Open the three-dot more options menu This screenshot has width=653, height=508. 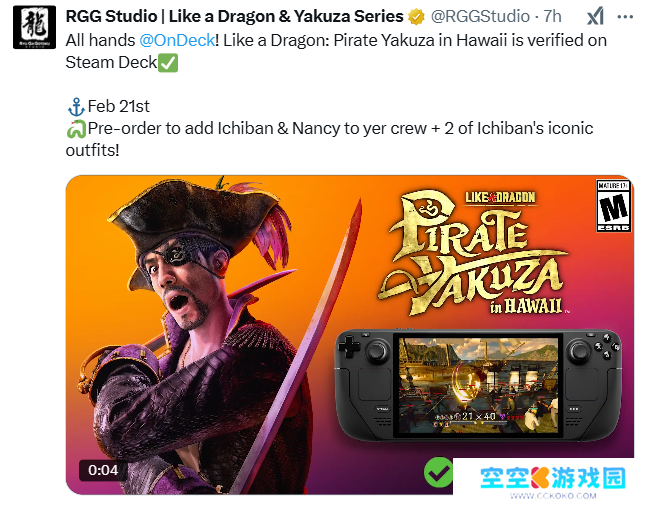coord(626,16)
